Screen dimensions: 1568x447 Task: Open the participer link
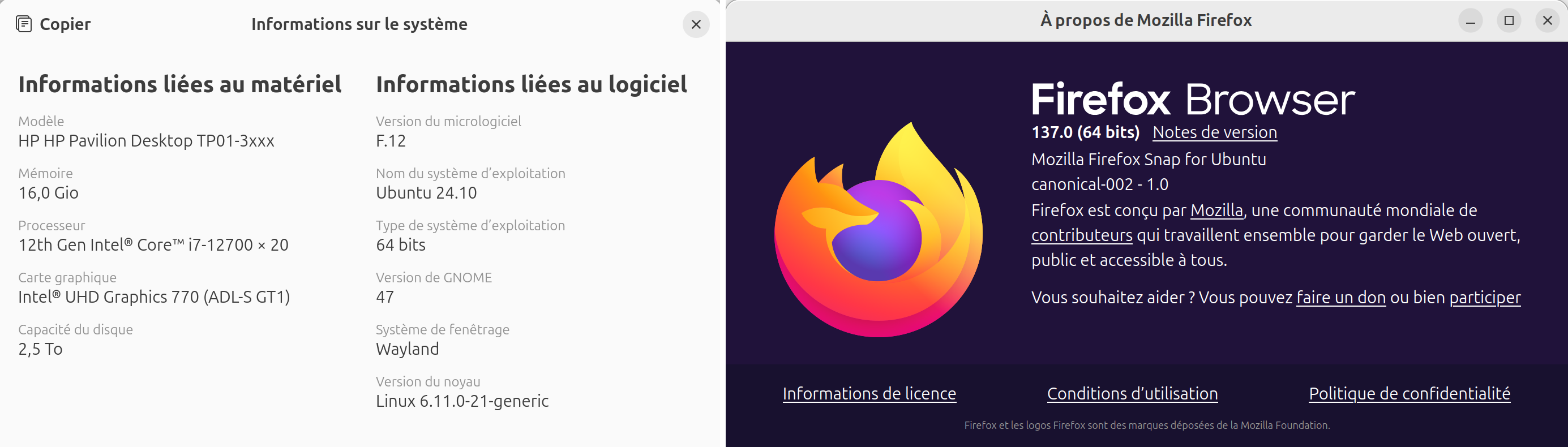point(1485,298)
